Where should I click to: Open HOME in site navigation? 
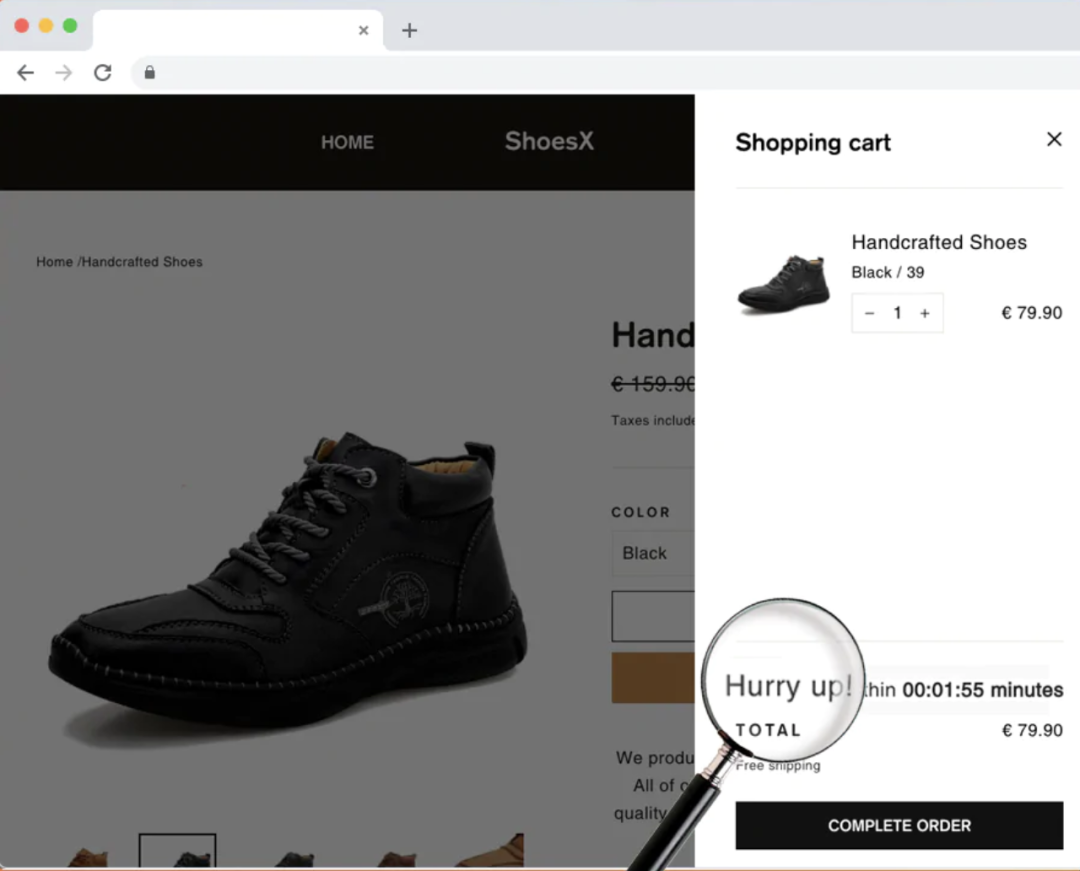[x=347, y=142]
